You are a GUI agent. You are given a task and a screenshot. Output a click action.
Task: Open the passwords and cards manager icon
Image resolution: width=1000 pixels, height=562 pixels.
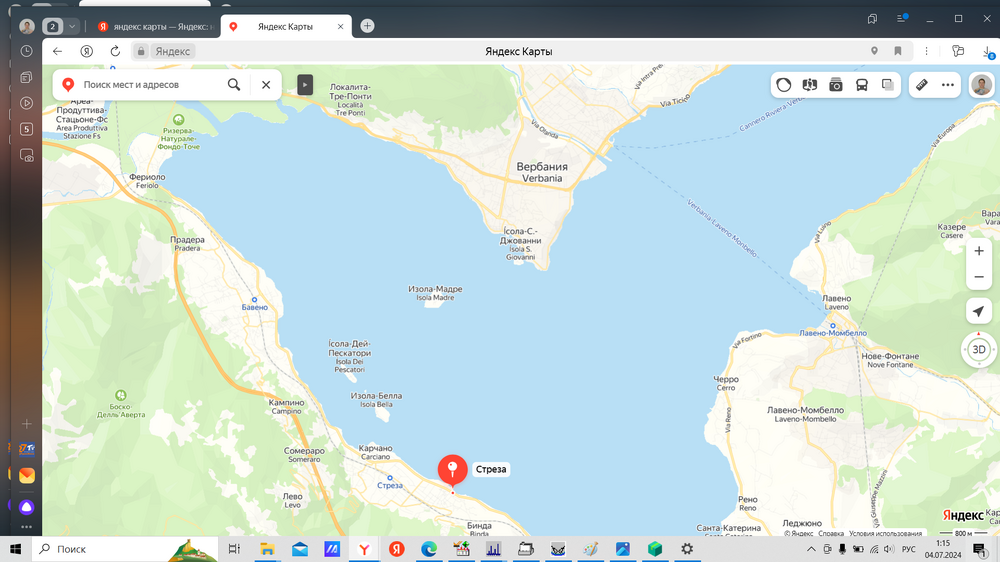coord(957,51)
